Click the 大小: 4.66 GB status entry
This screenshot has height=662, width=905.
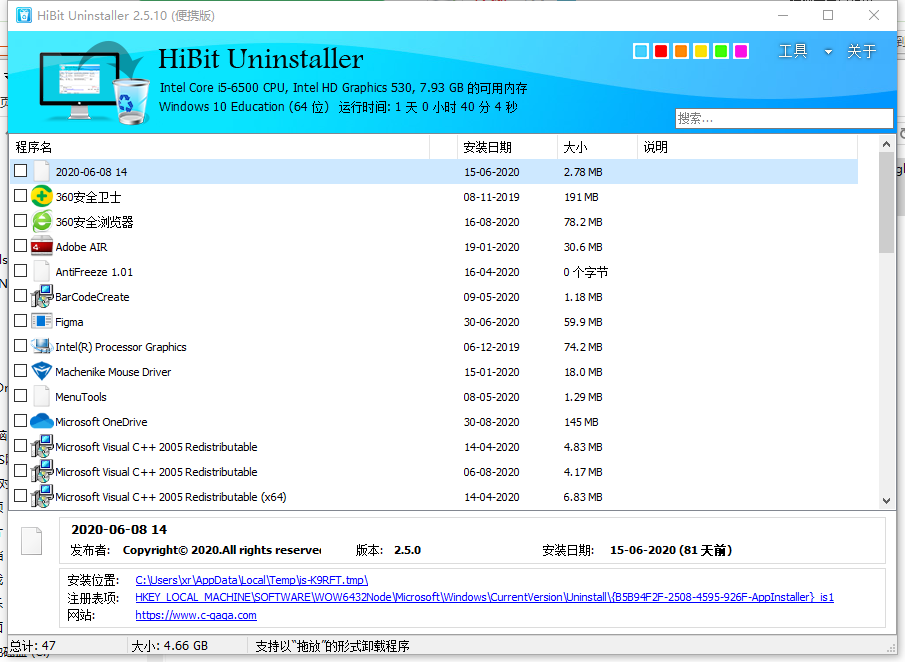(x=170, y=646)
